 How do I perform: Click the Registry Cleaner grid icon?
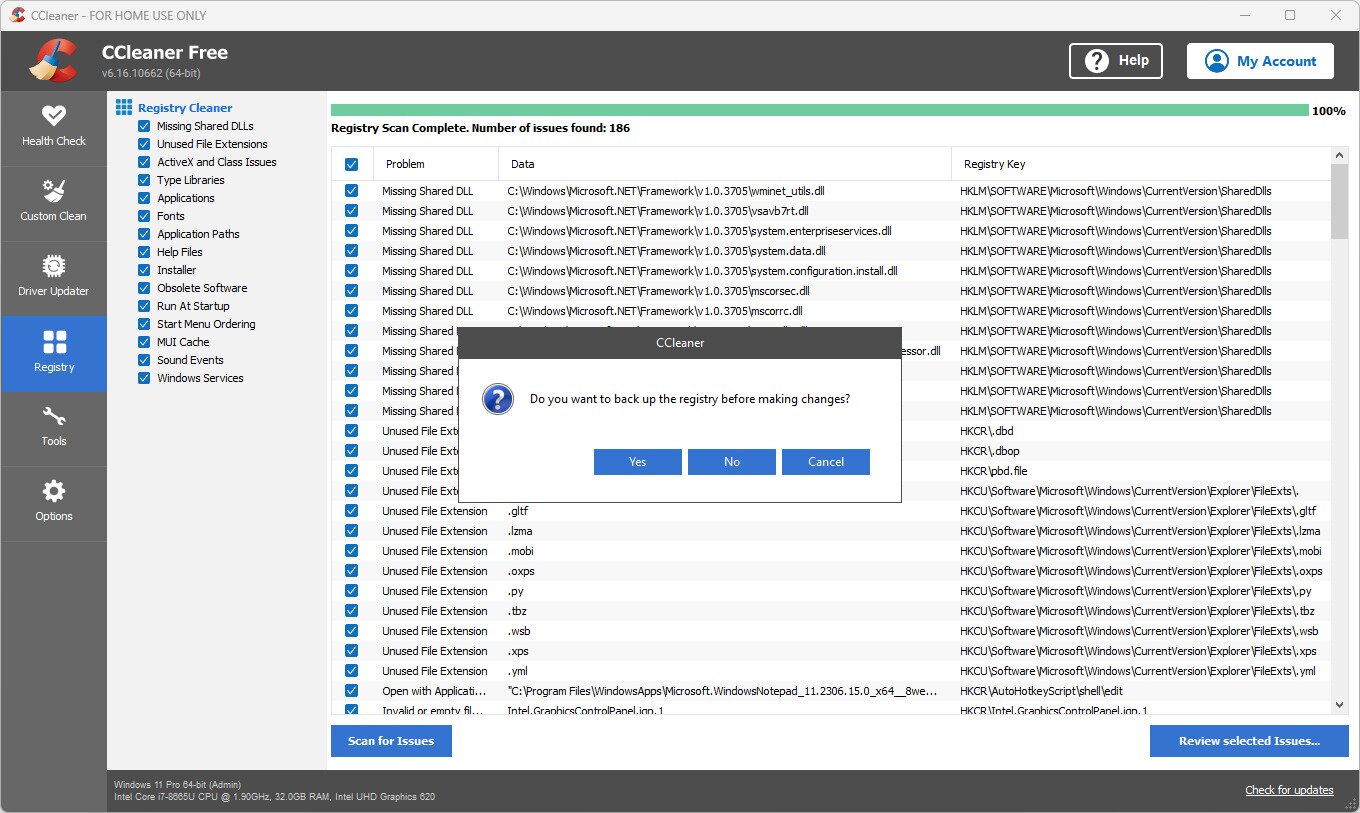[x=123, y=107]
